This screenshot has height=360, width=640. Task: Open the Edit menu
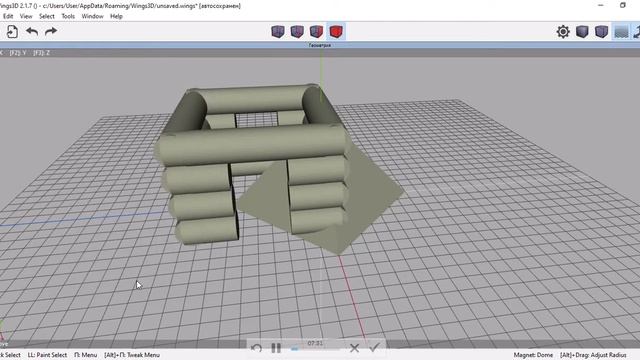click(8, 16)
